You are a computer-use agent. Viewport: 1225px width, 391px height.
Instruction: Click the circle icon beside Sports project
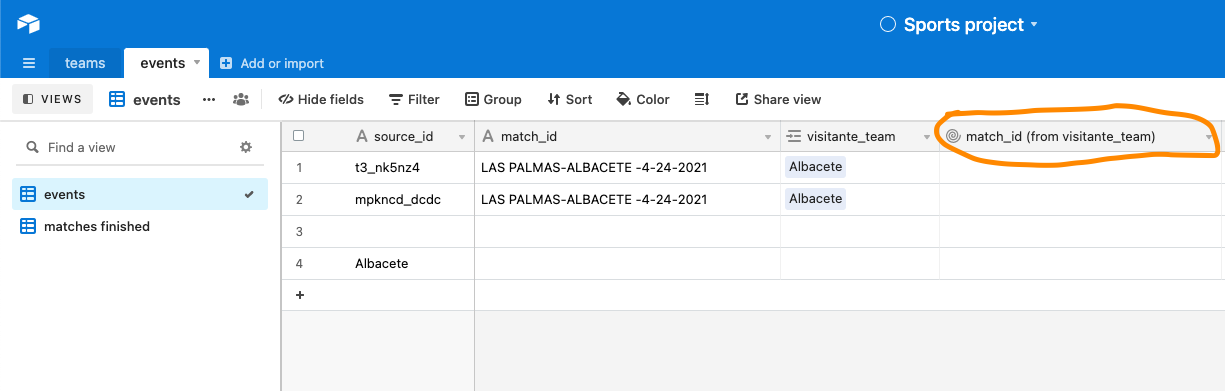[x=887, y=25]
